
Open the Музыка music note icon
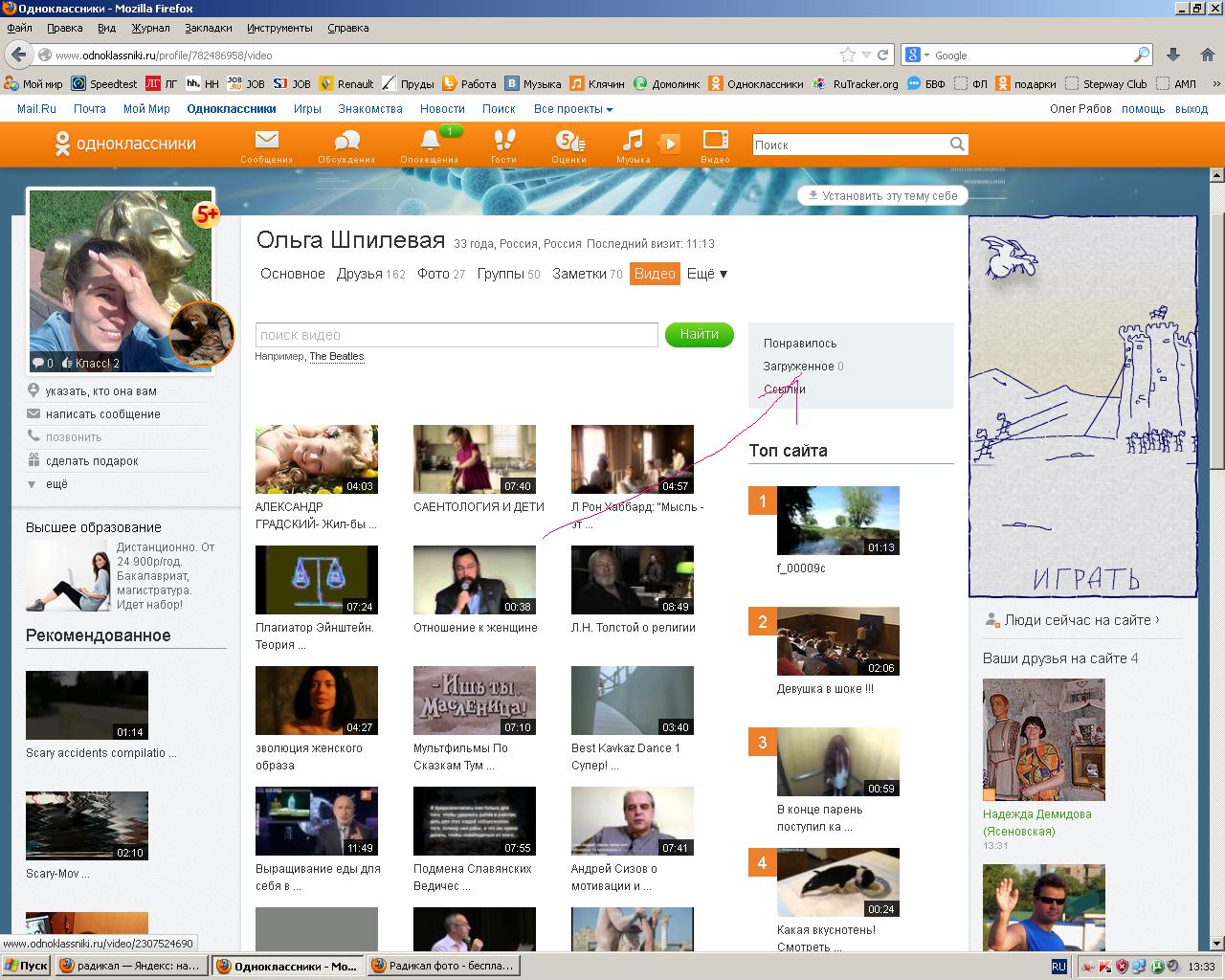pos(633,145)
